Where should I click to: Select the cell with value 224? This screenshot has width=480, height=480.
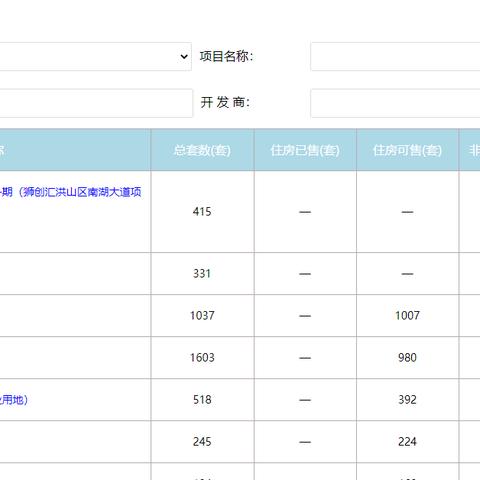coord(407,442)
